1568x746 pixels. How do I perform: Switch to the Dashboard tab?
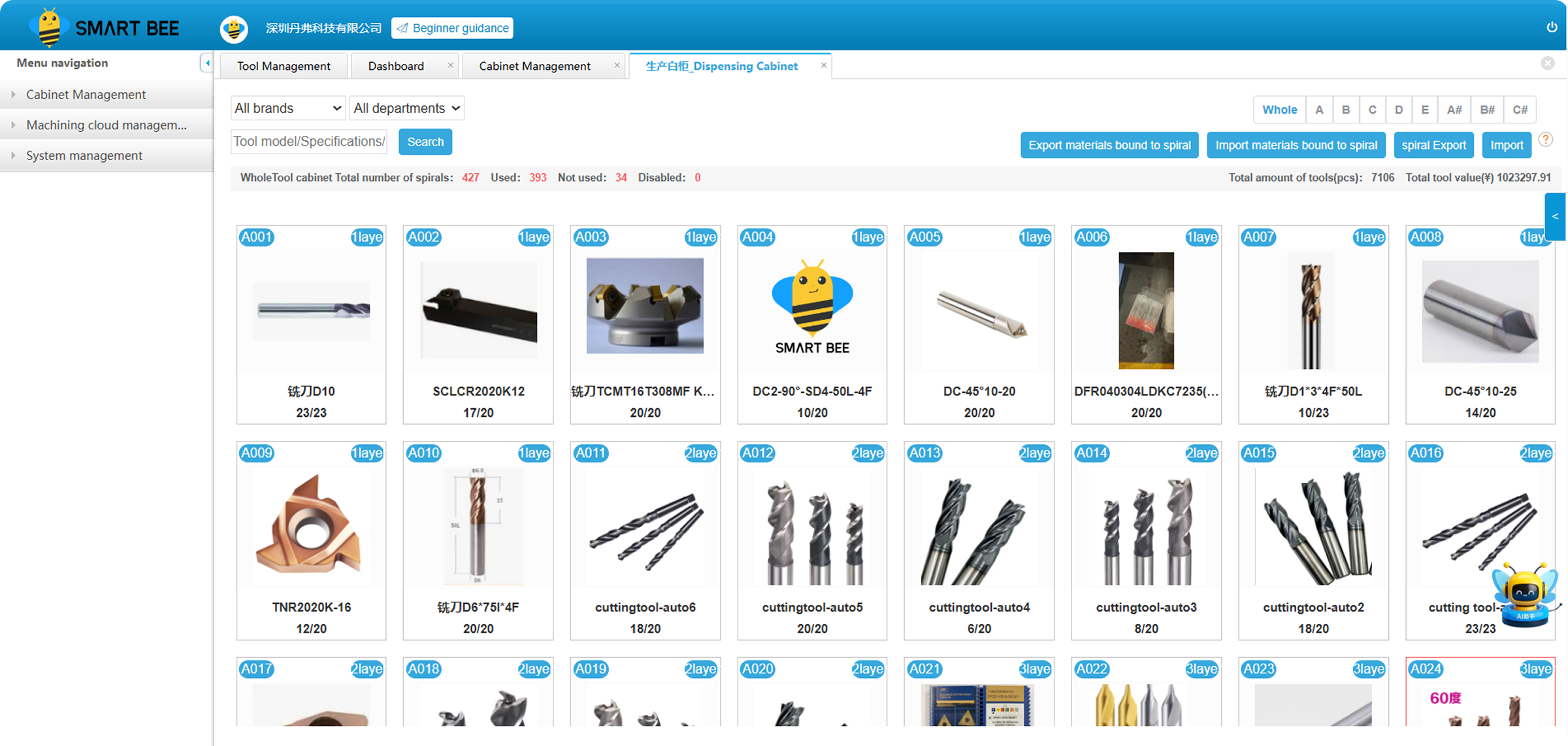tap(396, 66)
